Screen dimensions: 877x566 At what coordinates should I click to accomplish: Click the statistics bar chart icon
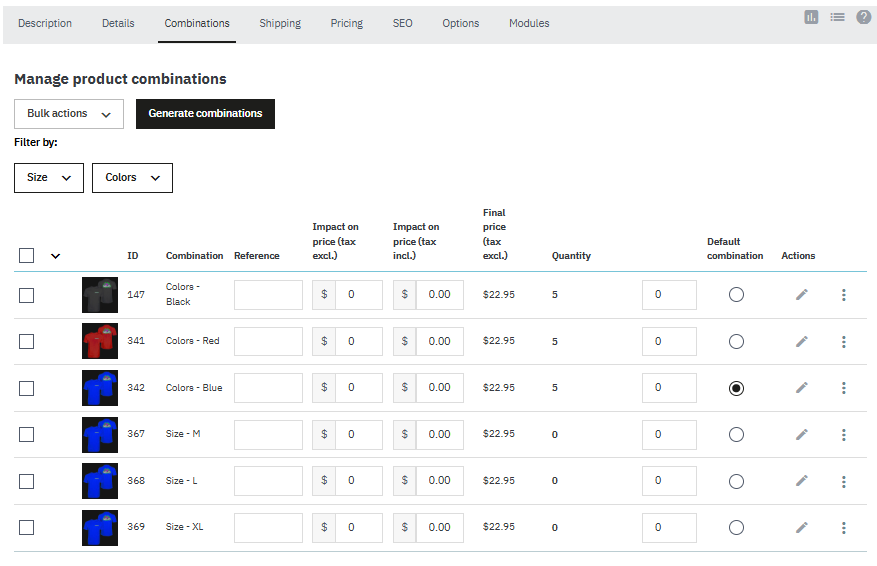pyautogui.click(x=811, y=17)
